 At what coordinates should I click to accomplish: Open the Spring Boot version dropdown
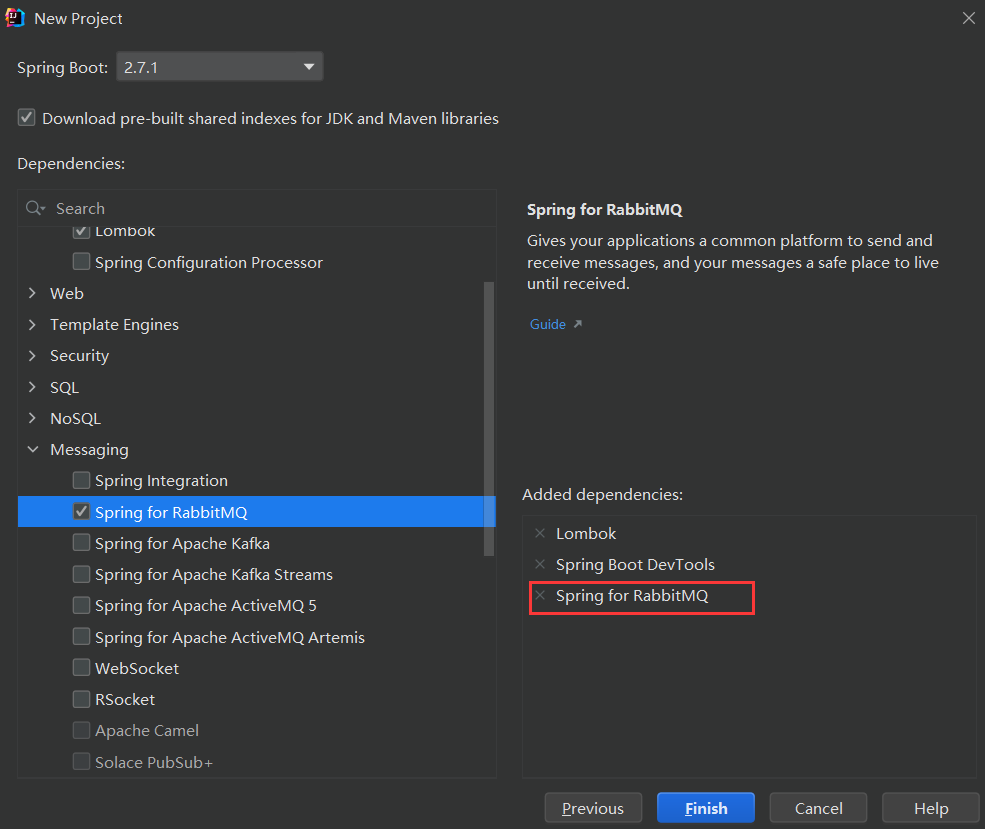(x=220, y=67)
